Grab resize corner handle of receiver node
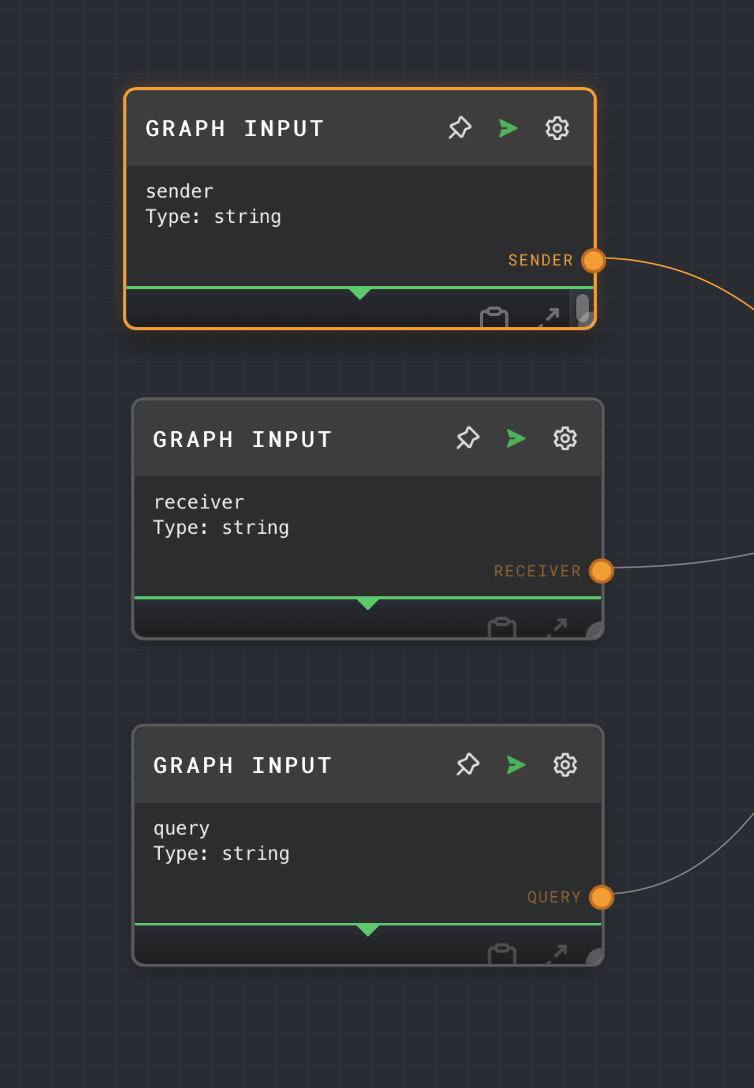 595,630
